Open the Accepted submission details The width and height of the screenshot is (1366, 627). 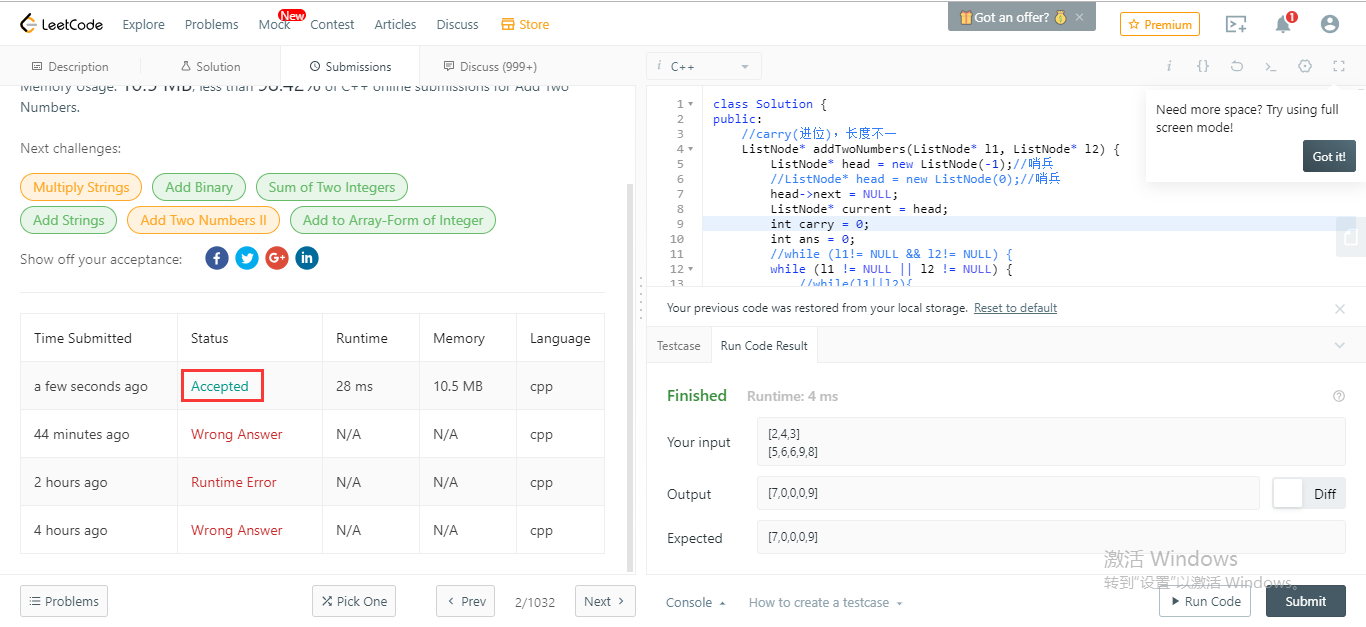pyautogui.click(x=220, y=386)
